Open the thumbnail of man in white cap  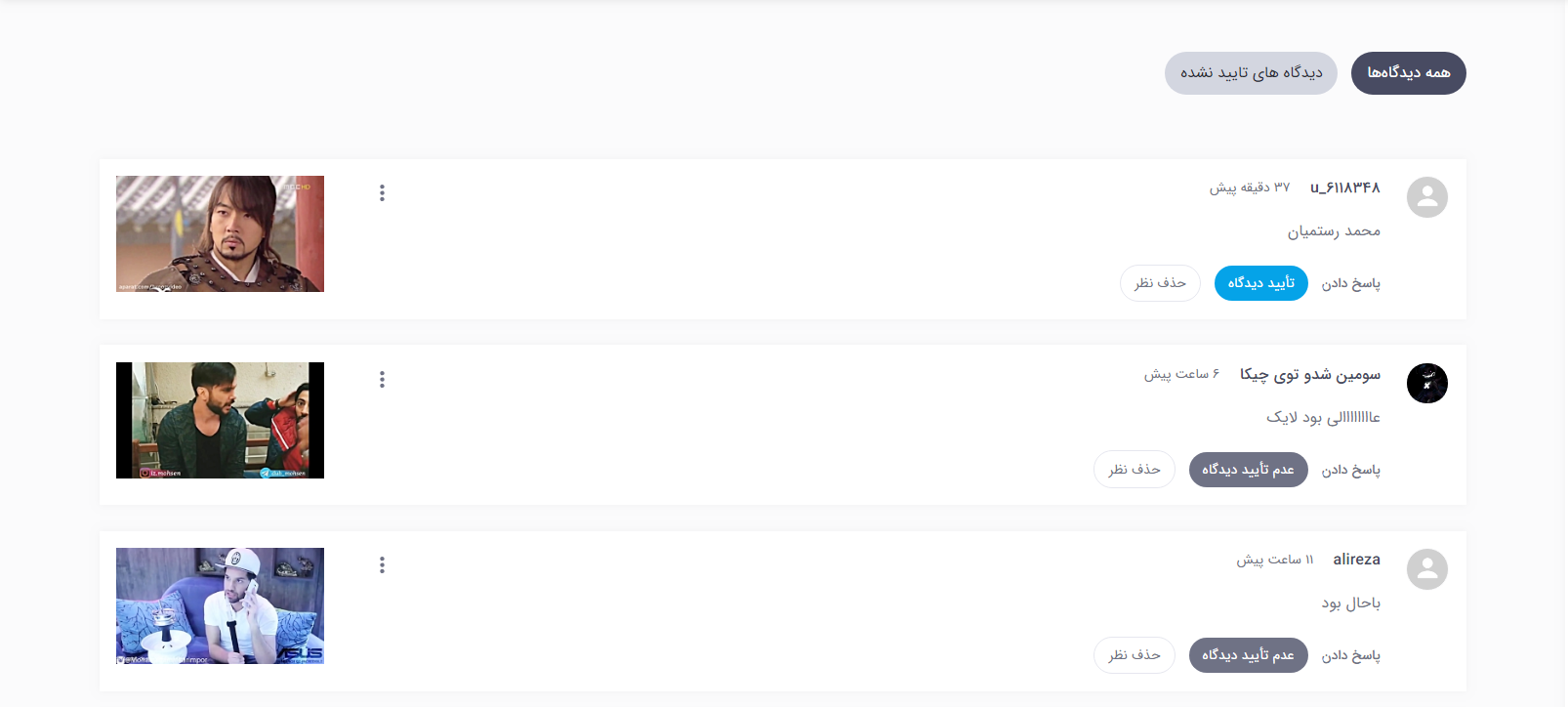point(220,605)
